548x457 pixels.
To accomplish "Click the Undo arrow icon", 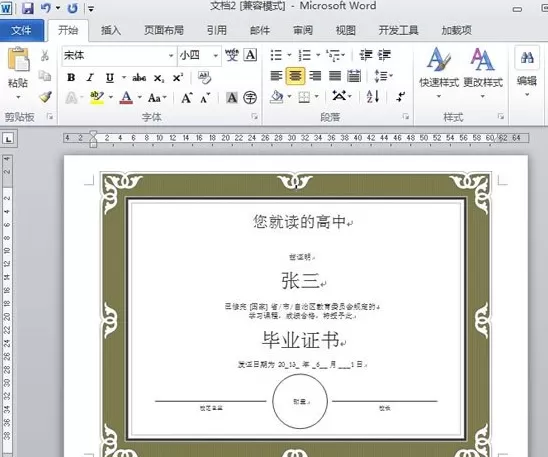I will (x=45, y=8).
